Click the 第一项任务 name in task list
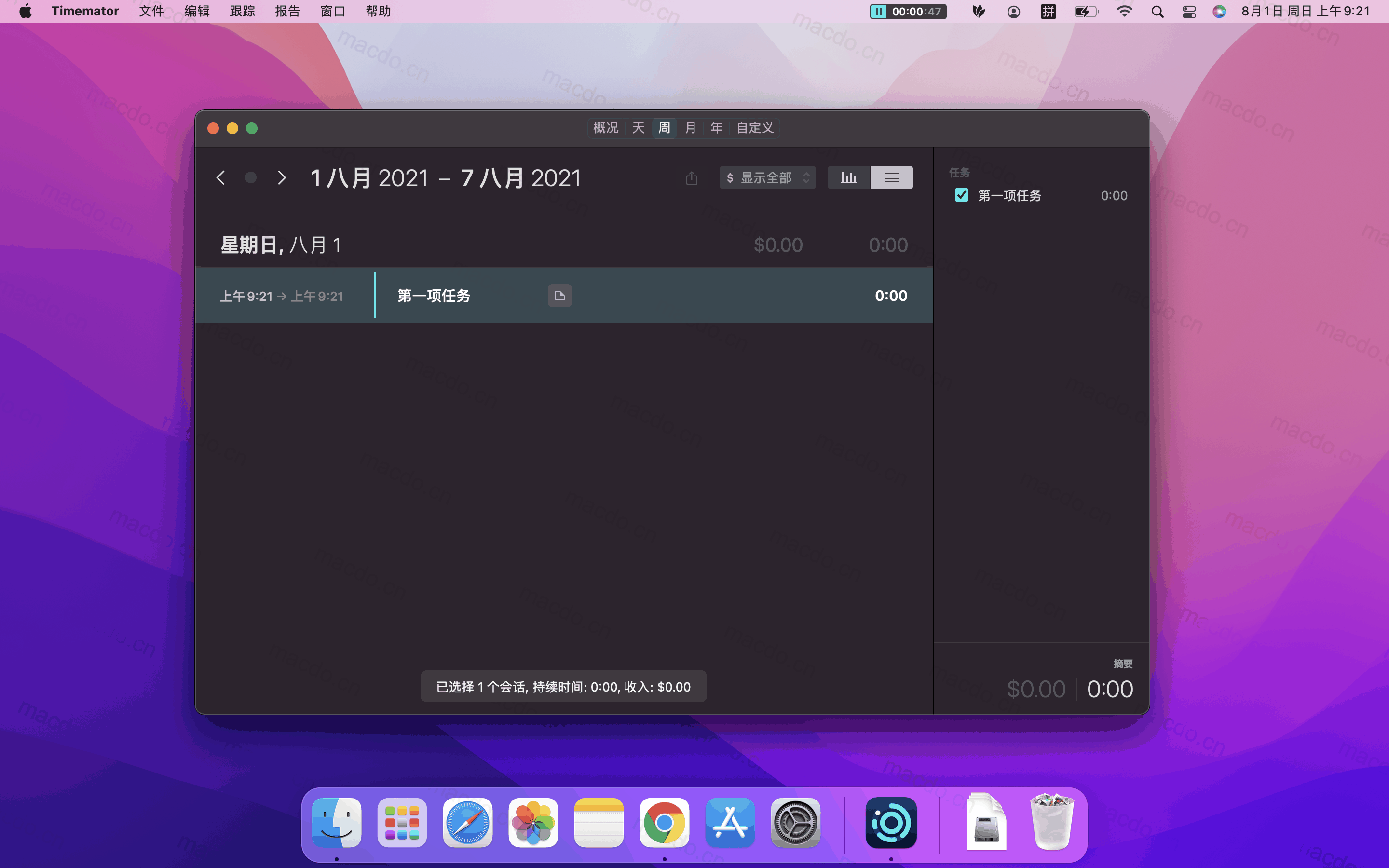Image resolution: width=1389 pixels, height=868 pixels. tap(1009, 195)
